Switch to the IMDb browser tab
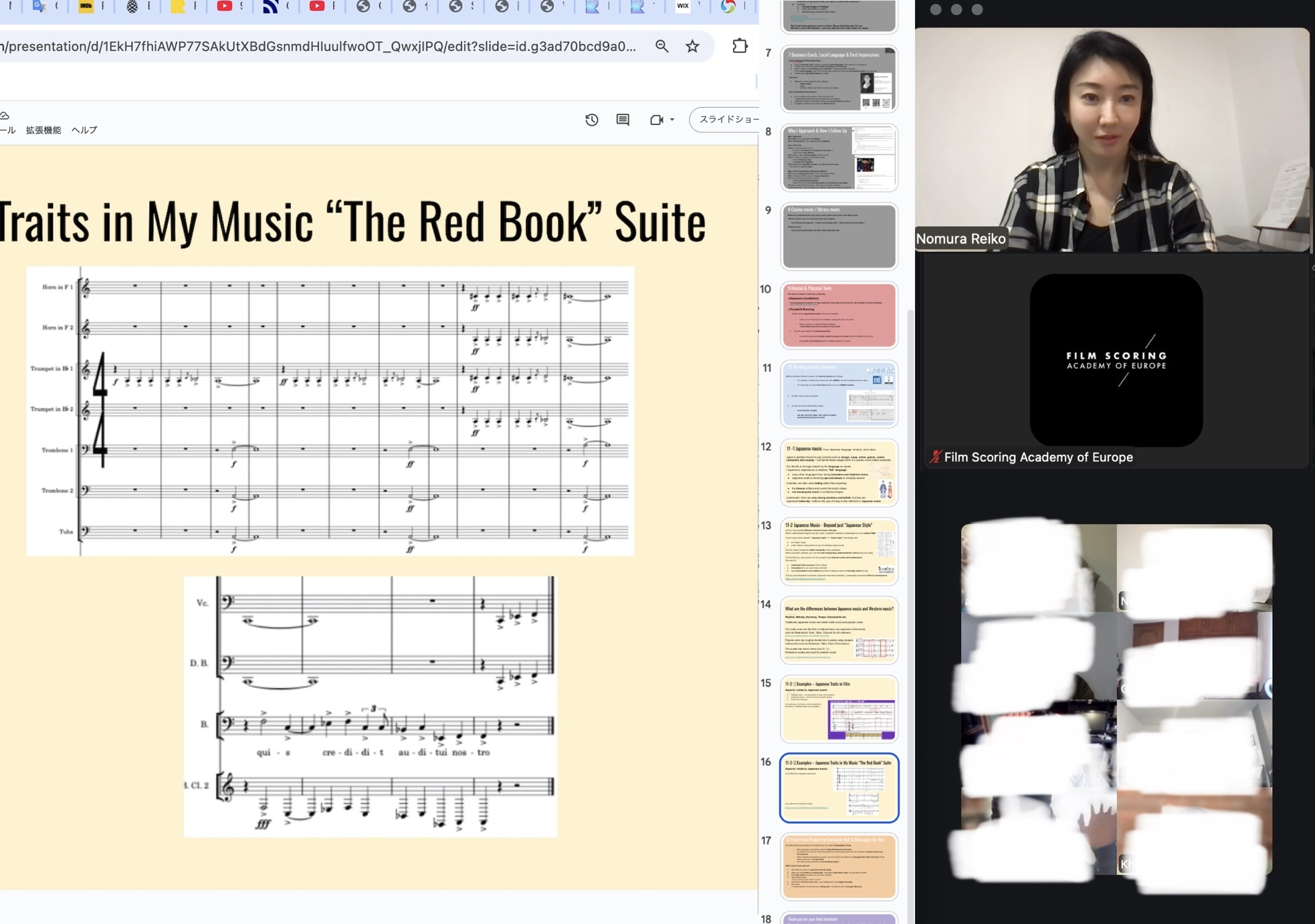Image resolution: width=1315 pixels, height=924 pixels. pos(86,6)
